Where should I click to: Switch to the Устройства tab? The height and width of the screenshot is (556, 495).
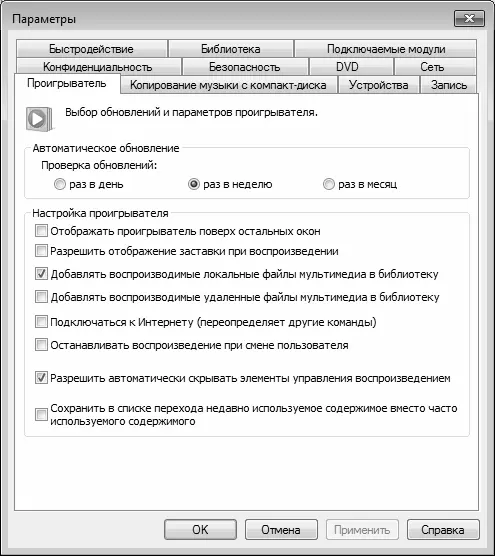378,85
